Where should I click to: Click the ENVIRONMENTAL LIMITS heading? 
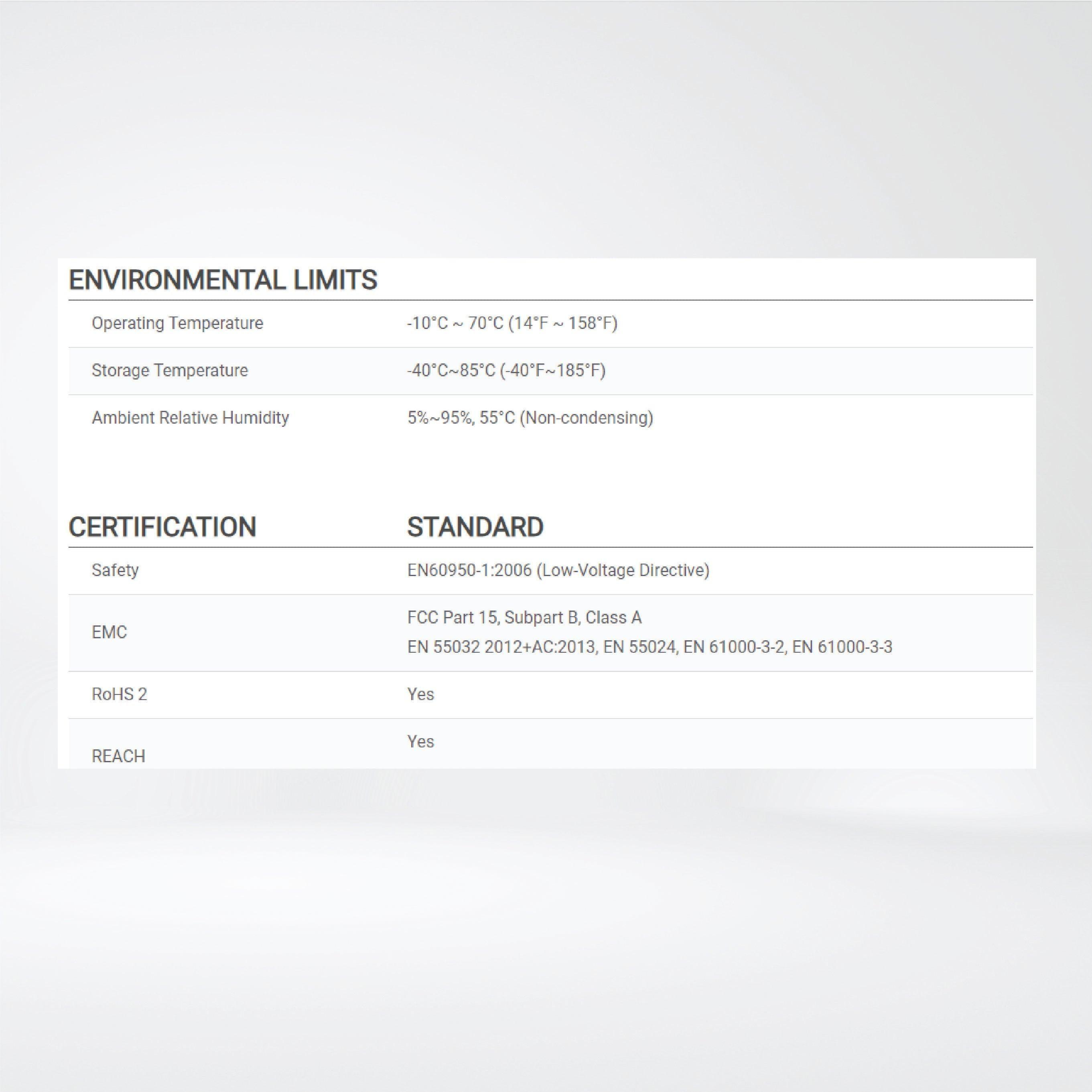(x=223, y=280)
